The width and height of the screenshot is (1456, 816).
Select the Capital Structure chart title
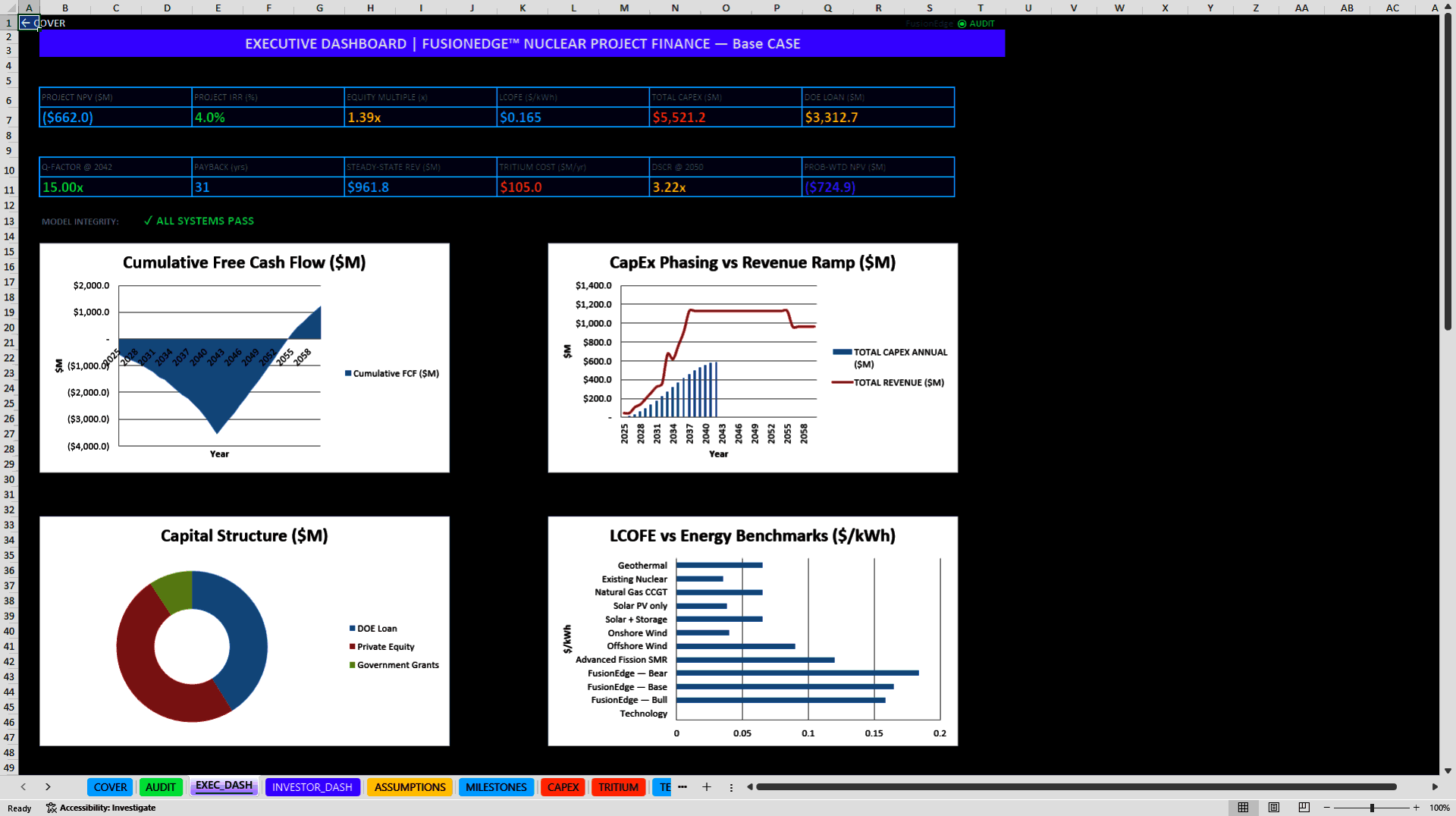pyautogui.click(x=244, y=535)
